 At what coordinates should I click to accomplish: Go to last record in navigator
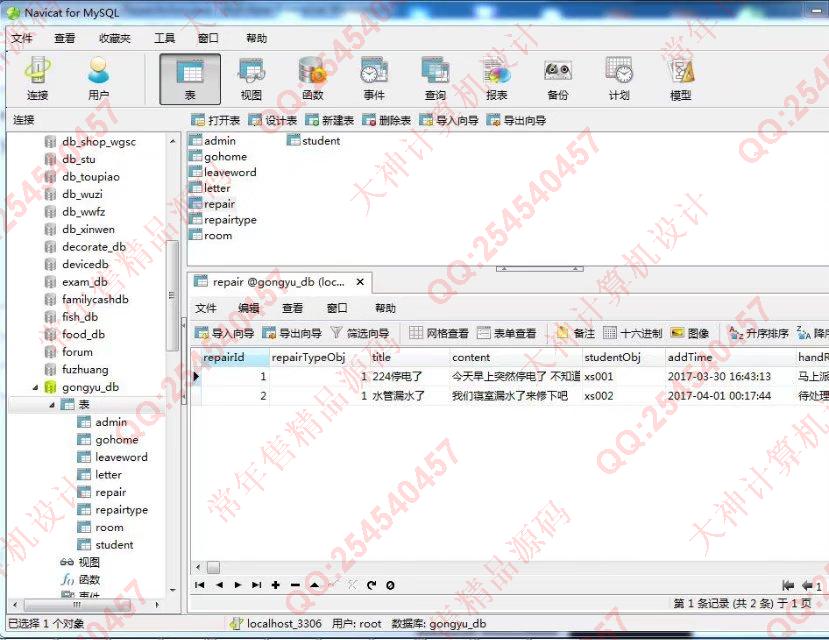tap(256, 585)
